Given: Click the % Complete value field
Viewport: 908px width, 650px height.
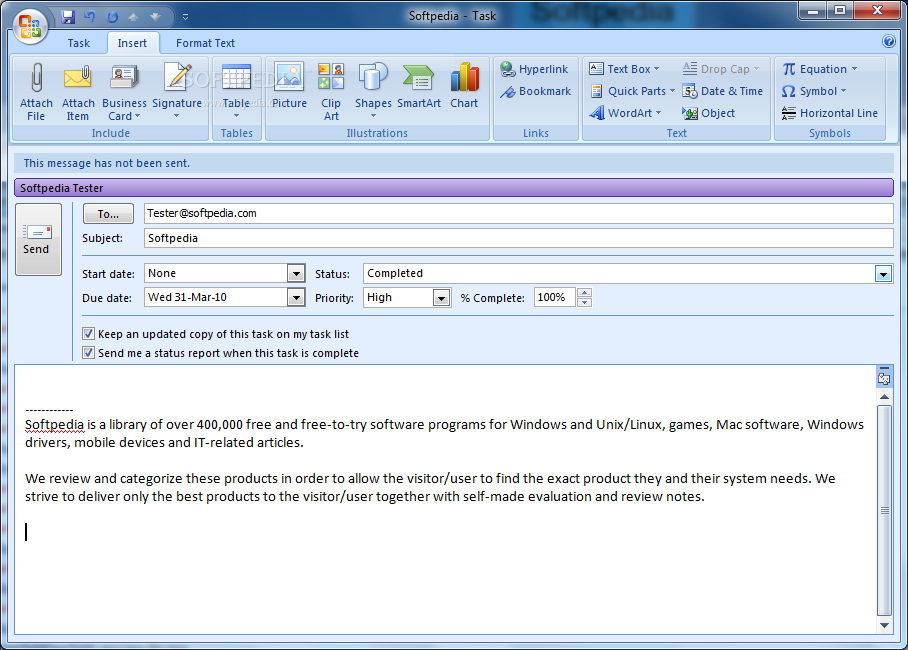Looking at the screenshot, I should (x=555, y=298).
